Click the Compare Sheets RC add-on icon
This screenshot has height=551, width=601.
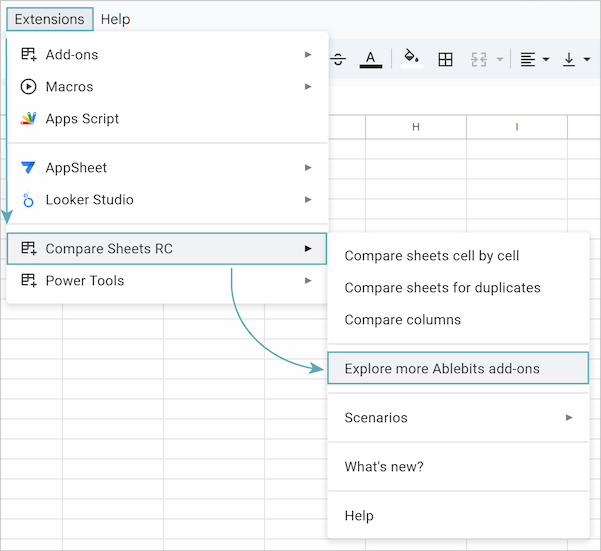(x=29, y=248)
